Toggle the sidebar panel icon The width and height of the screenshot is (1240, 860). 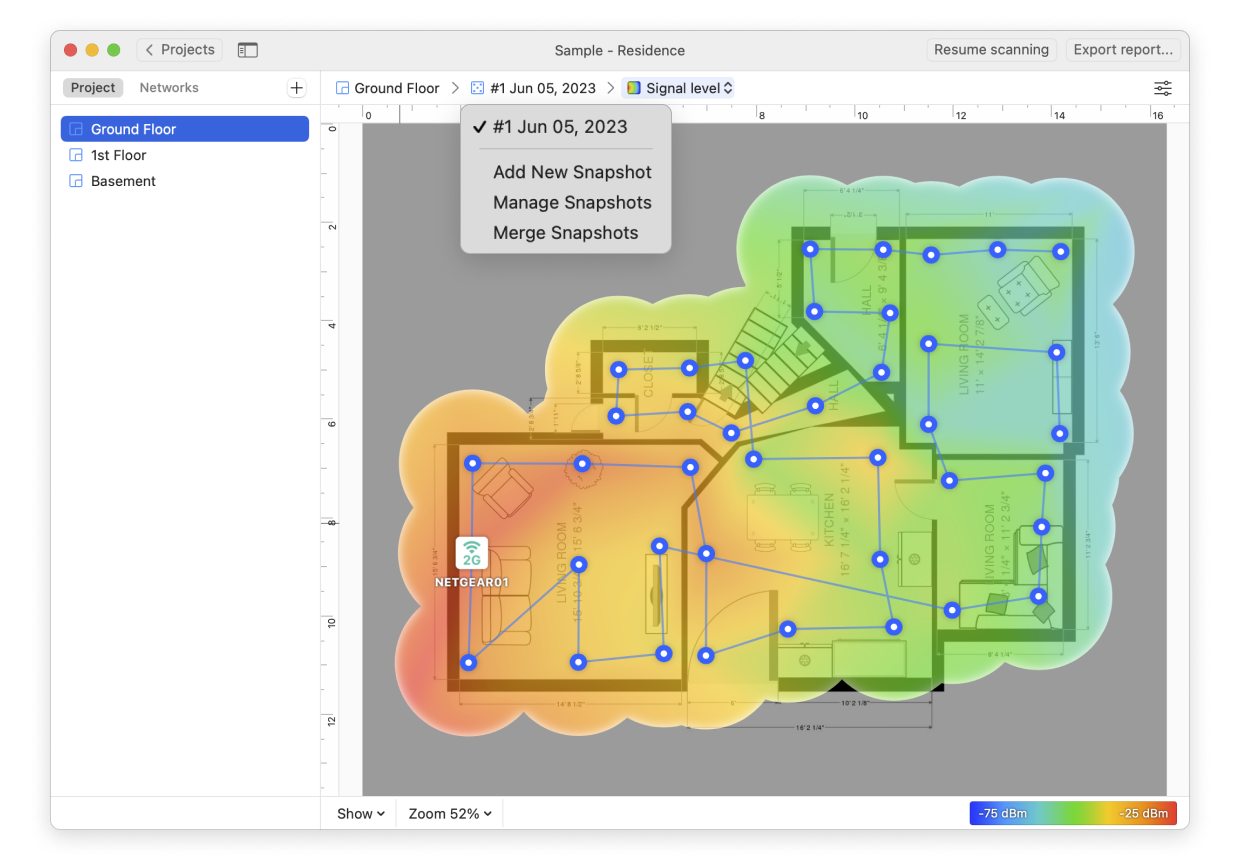coord(247,50)
